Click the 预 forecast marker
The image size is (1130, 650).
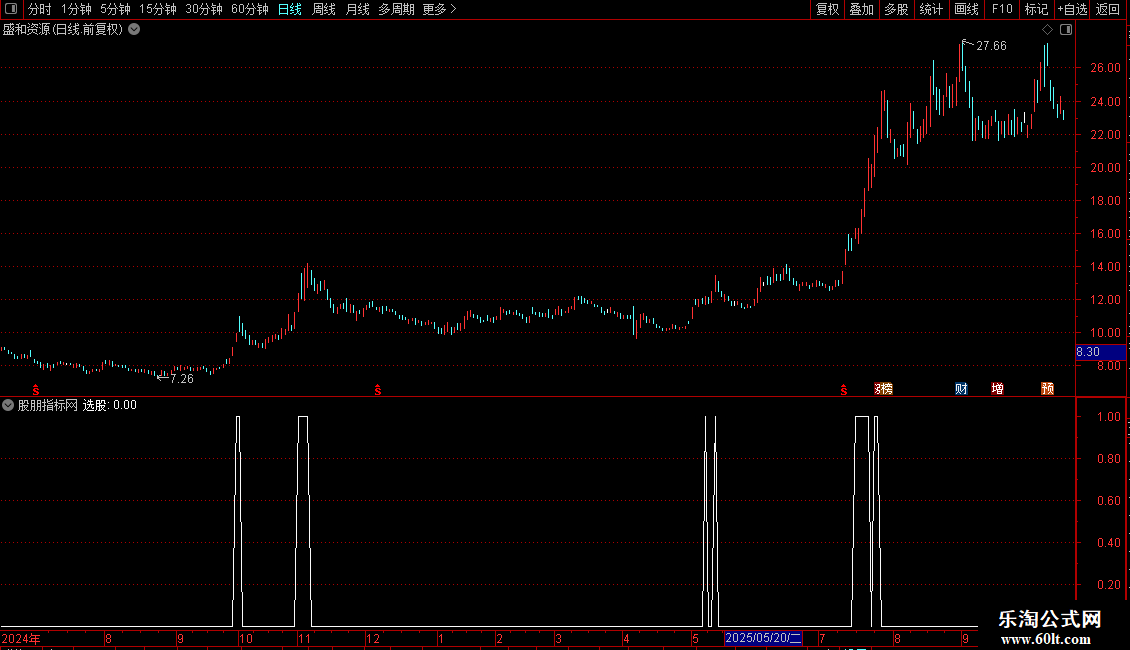(x=1048, y=389)
